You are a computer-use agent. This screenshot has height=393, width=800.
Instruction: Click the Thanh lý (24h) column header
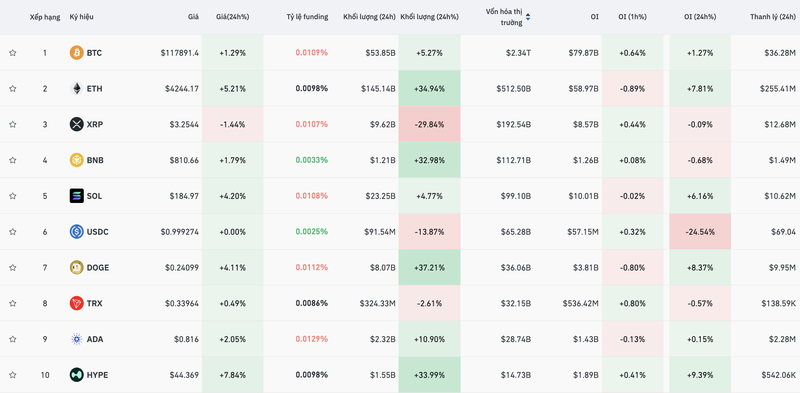(x=772, y=17)
